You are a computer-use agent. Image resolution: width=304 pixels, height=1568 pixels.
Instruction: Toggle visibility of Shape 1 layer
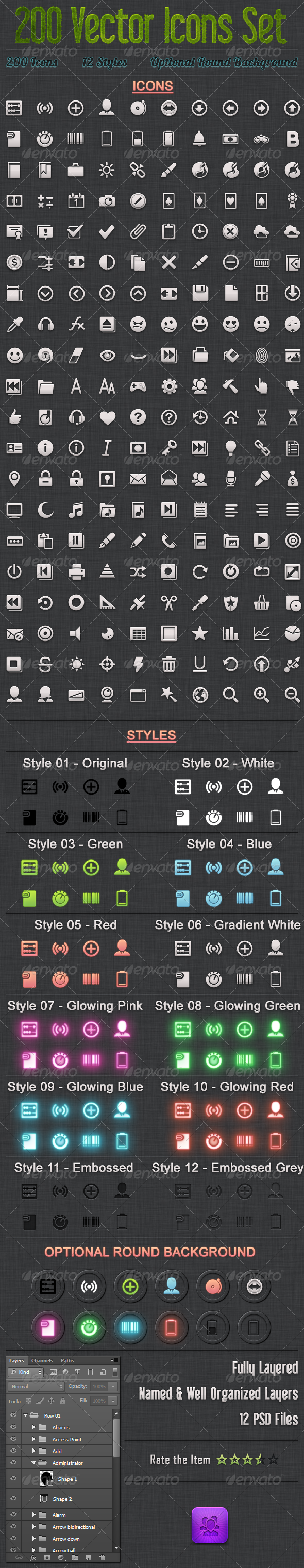(13, 1478)
